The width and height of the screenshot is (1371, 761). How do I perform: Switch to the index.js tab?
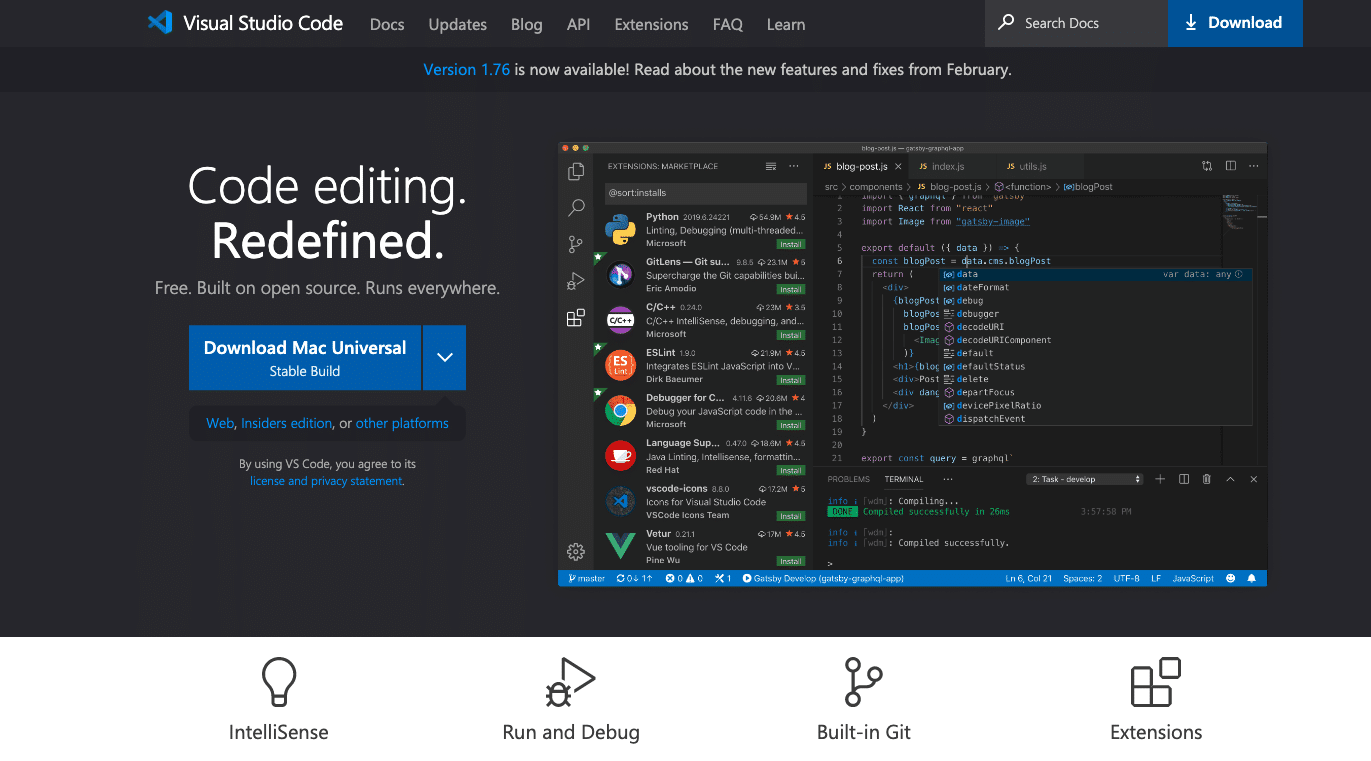[x=948, y=166]
